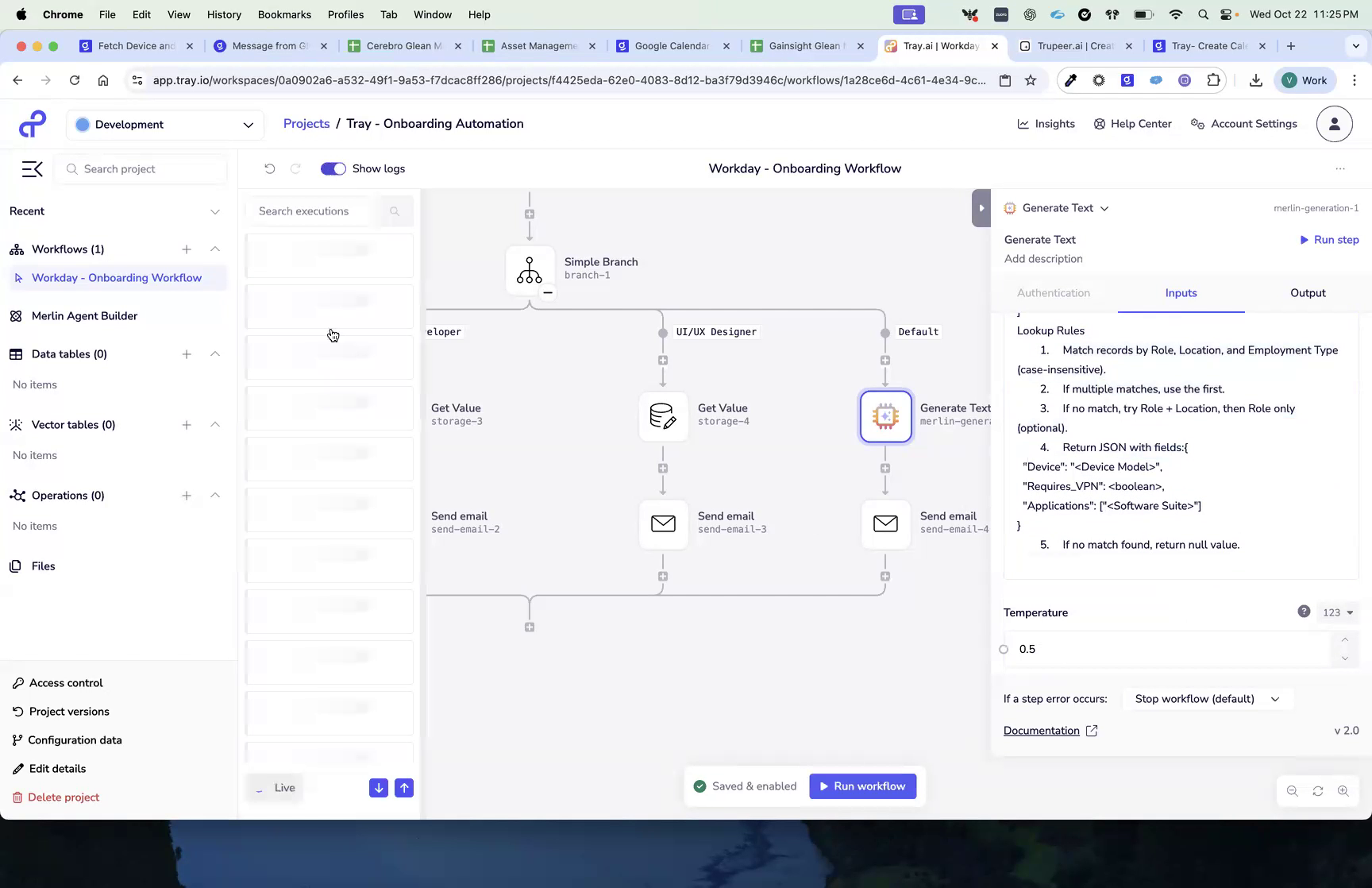1372x888 pixels.
Task: Open the Live version selector badge
Action: tap(274, 787)
